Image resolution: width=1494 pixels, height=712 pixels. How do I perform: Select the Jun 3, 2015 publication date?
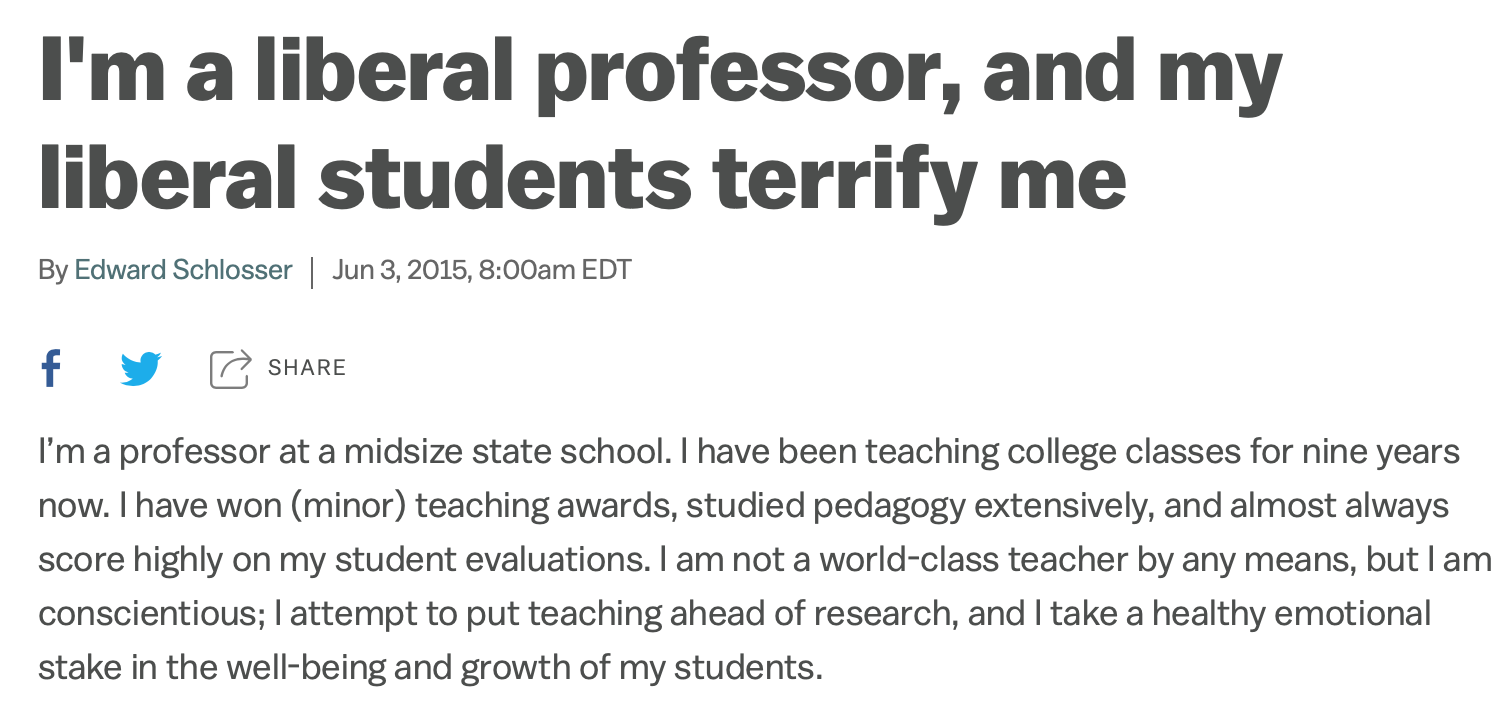pos(401,270)
